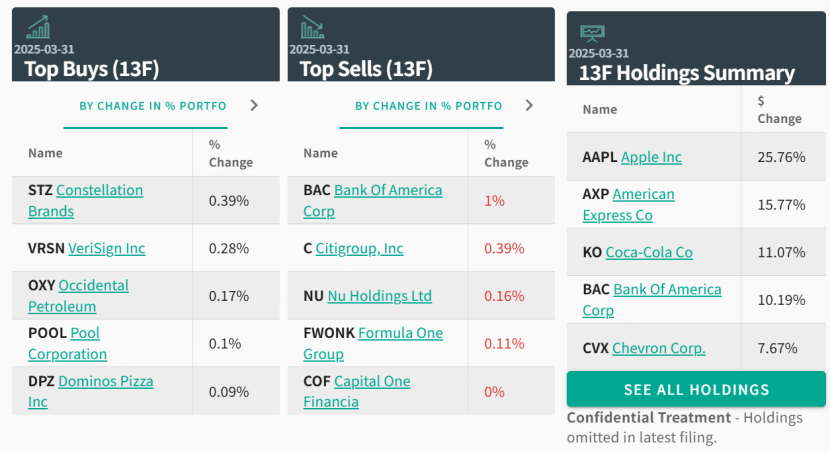Open the Formula One Group link
The width and height of the screenshot is (830, 453).
point(400,333)
